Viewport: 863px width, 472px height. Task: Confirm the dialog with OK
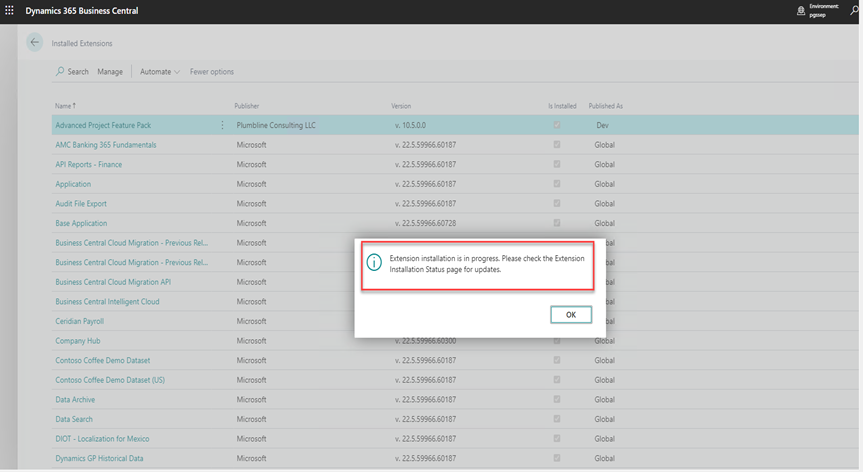[571, 315]
